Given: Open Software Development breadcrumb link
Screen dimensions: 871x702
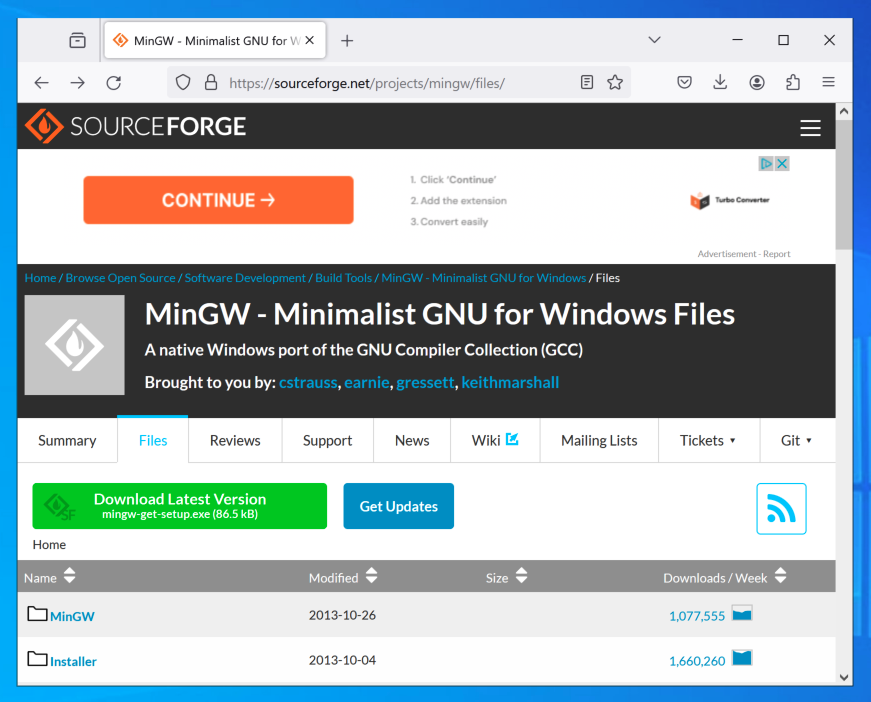Looking at the screenshot, I should coord(245,278).
